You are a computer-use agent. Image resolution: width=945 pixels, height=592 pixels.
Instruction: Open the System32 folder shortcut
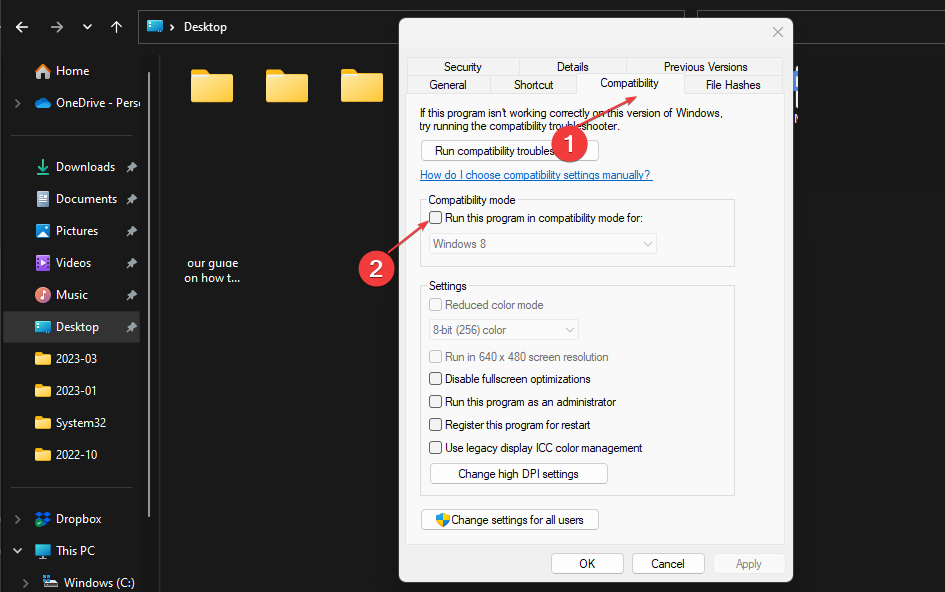pos(80,423)
